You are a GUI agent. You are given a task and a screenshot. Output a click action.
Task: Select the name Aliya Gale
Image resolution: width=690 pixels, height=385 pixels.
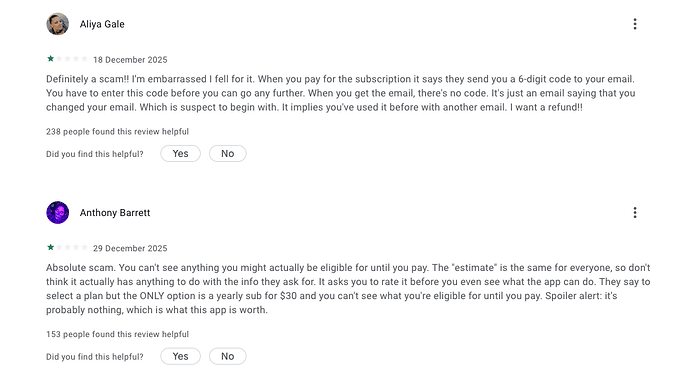102,24
